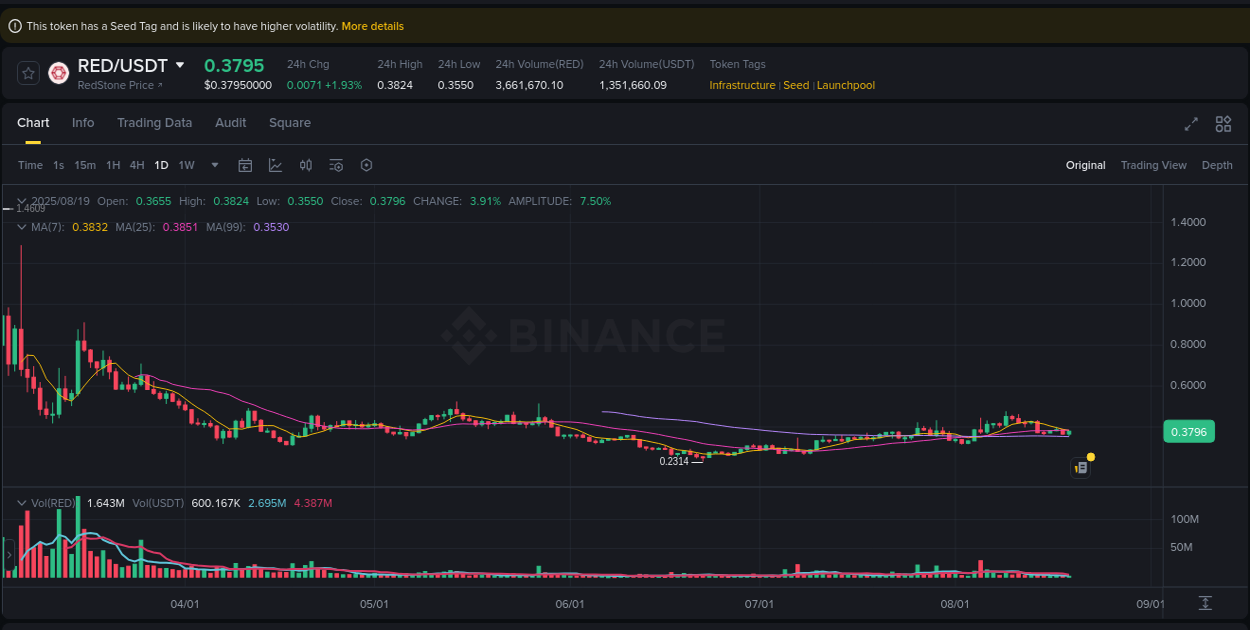Select the 1W timeframe option
The image size is (1250, 630).
tap(186, 165)
